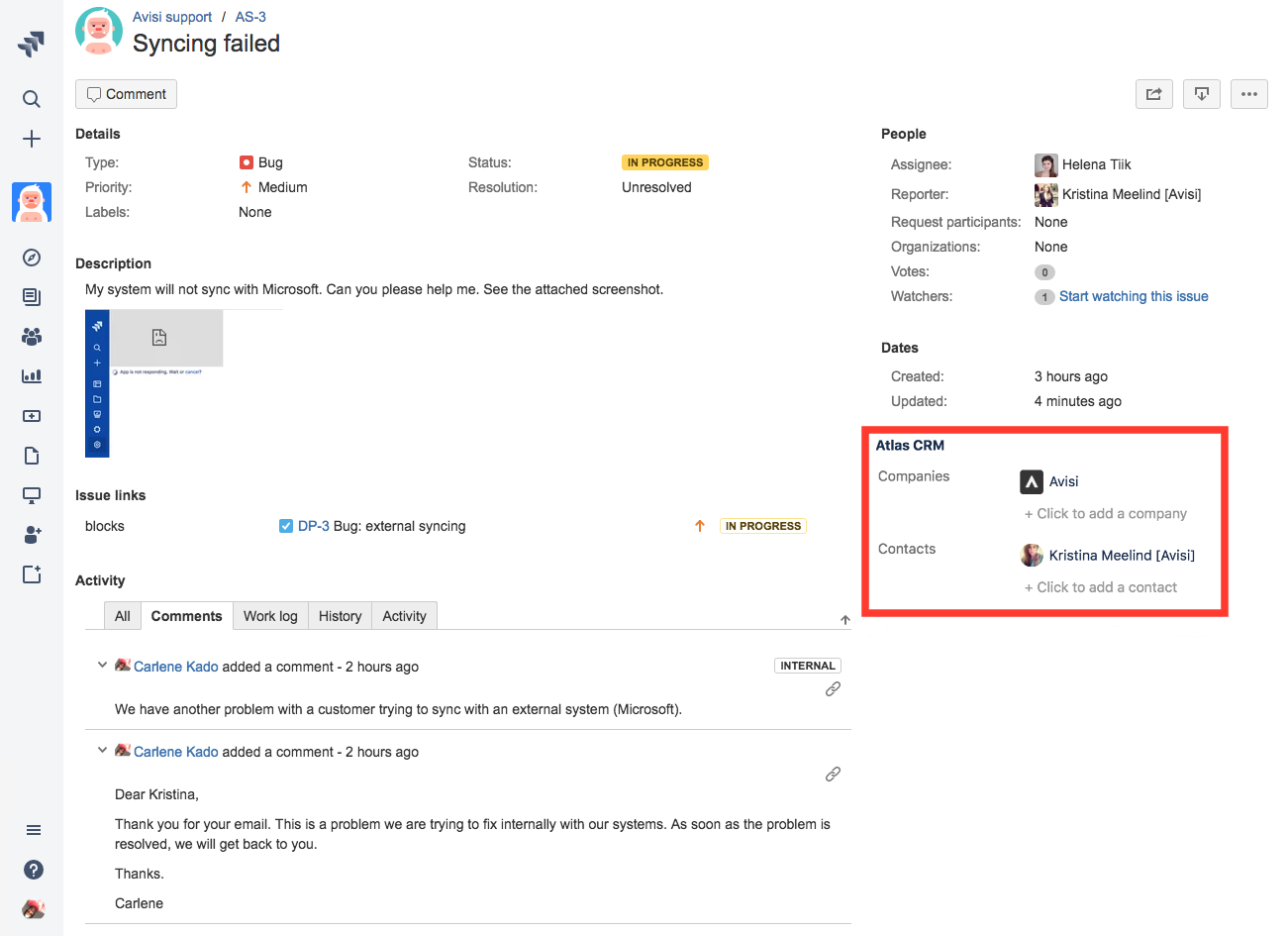Open the AS-3 issue key link
The width and height of the screenshot is (1288, 936).
coord(250,17)
